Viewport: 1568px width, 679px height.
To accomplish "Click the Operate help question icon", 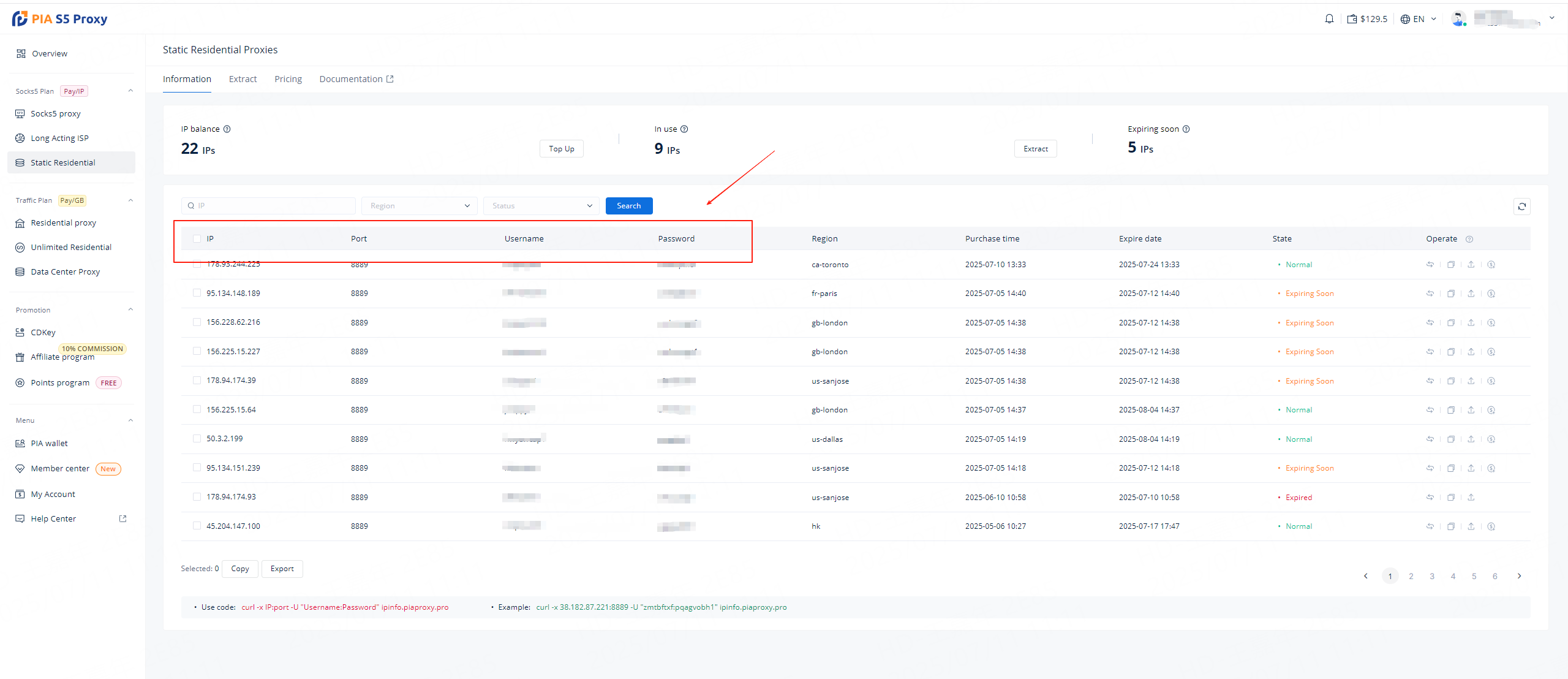I will [1469, 239].
